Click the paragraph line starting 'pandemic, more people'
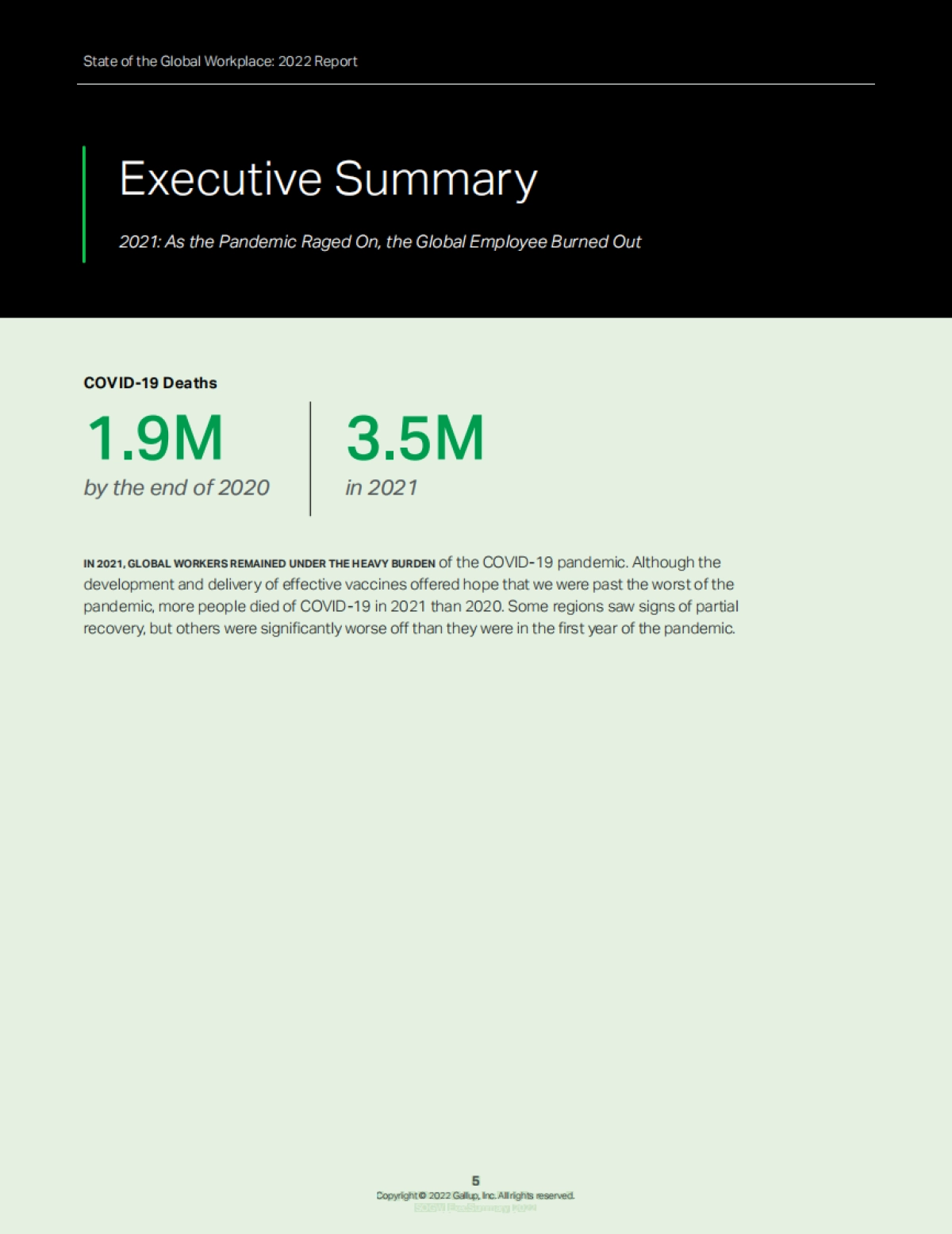The image size is (952, 1234). (x=410, y=606)
